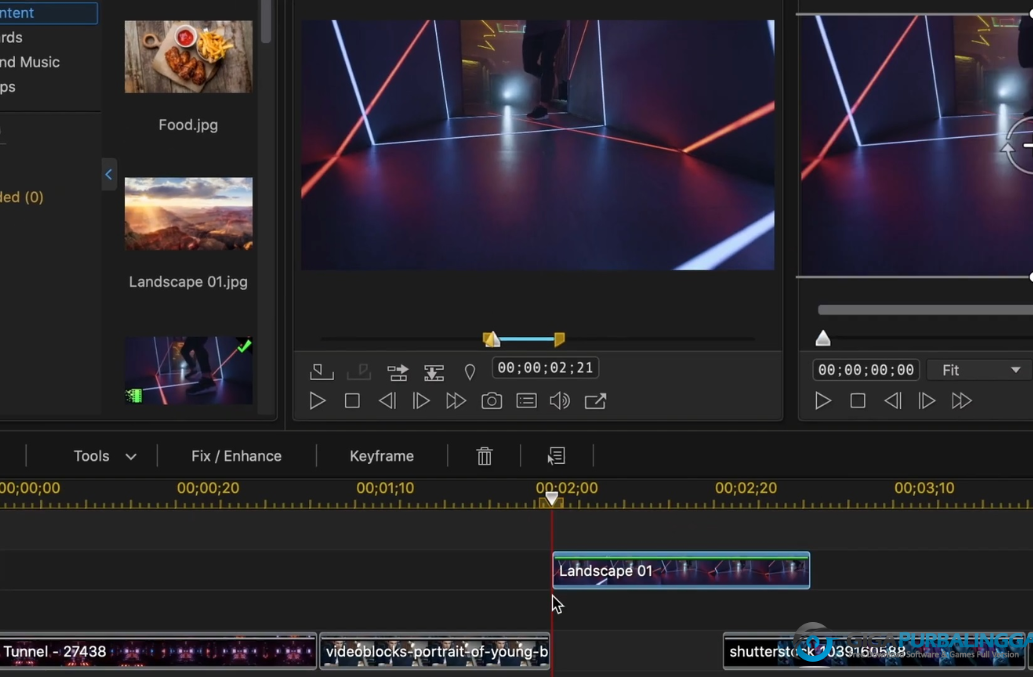Viewport: 1033px width, 677px height.
Task: Select the Landscape 01.jpg thumbnail
Action: coord(188,213)
